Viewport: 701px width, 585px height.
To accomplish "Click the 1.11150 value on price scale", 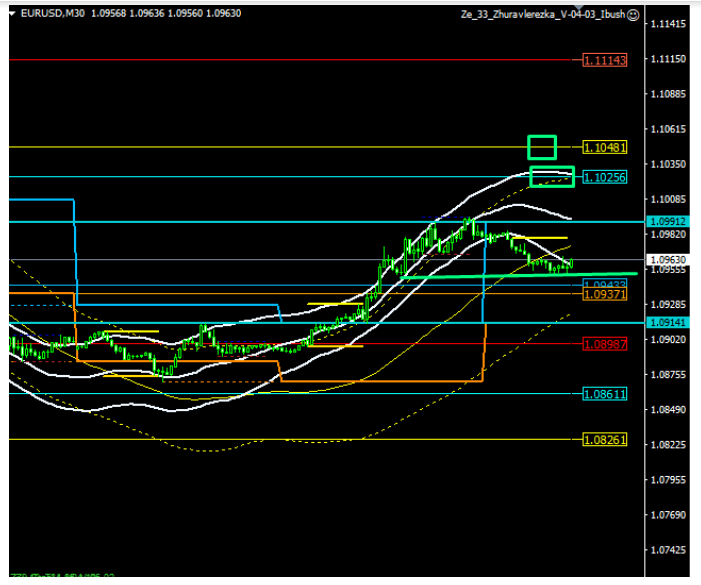I will pyautogui.click(x=668, y=59).
